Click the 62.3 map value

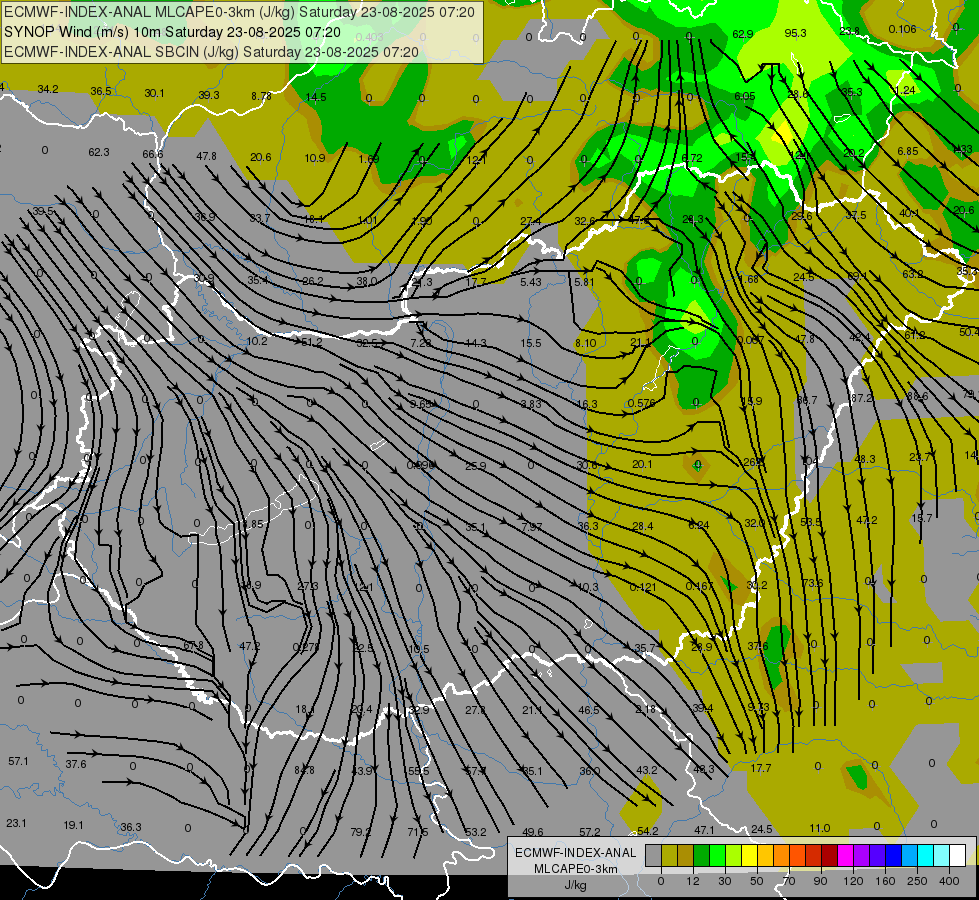coord(99,152)
